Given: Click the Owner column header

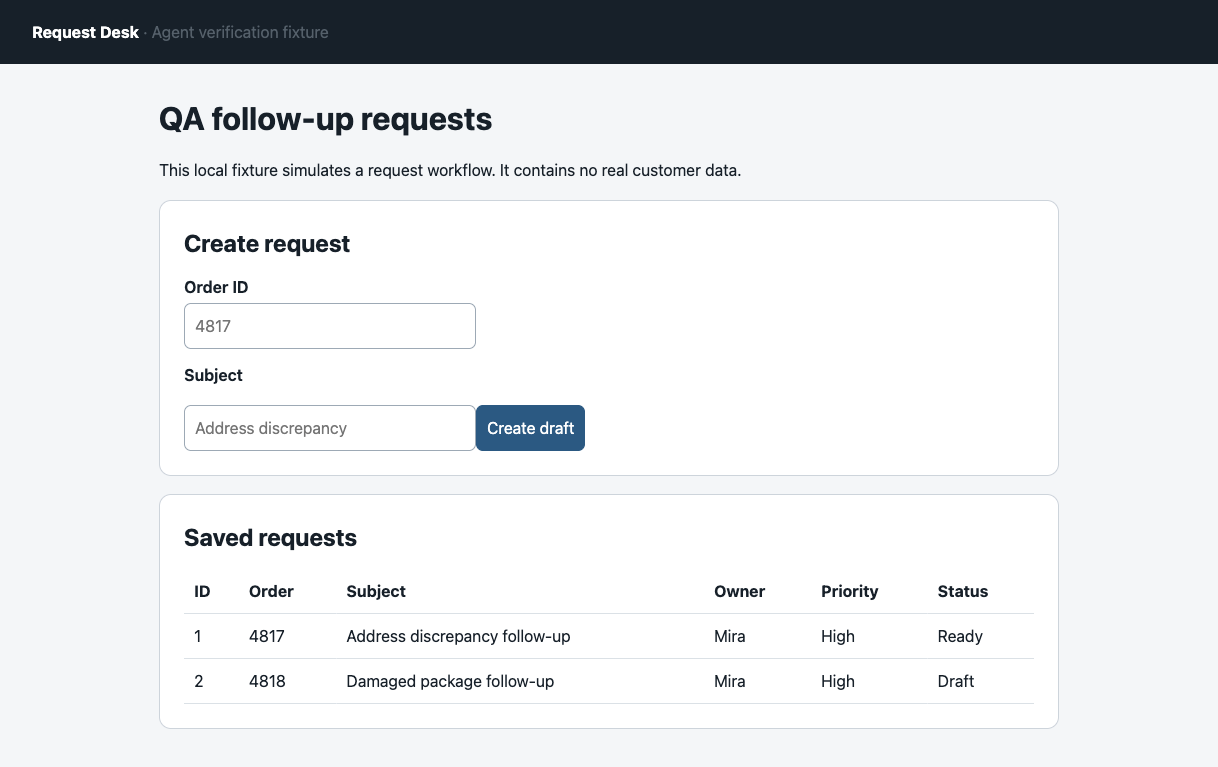Looking at the screenshot, I should pyautogui.click(x=739, y=591).
